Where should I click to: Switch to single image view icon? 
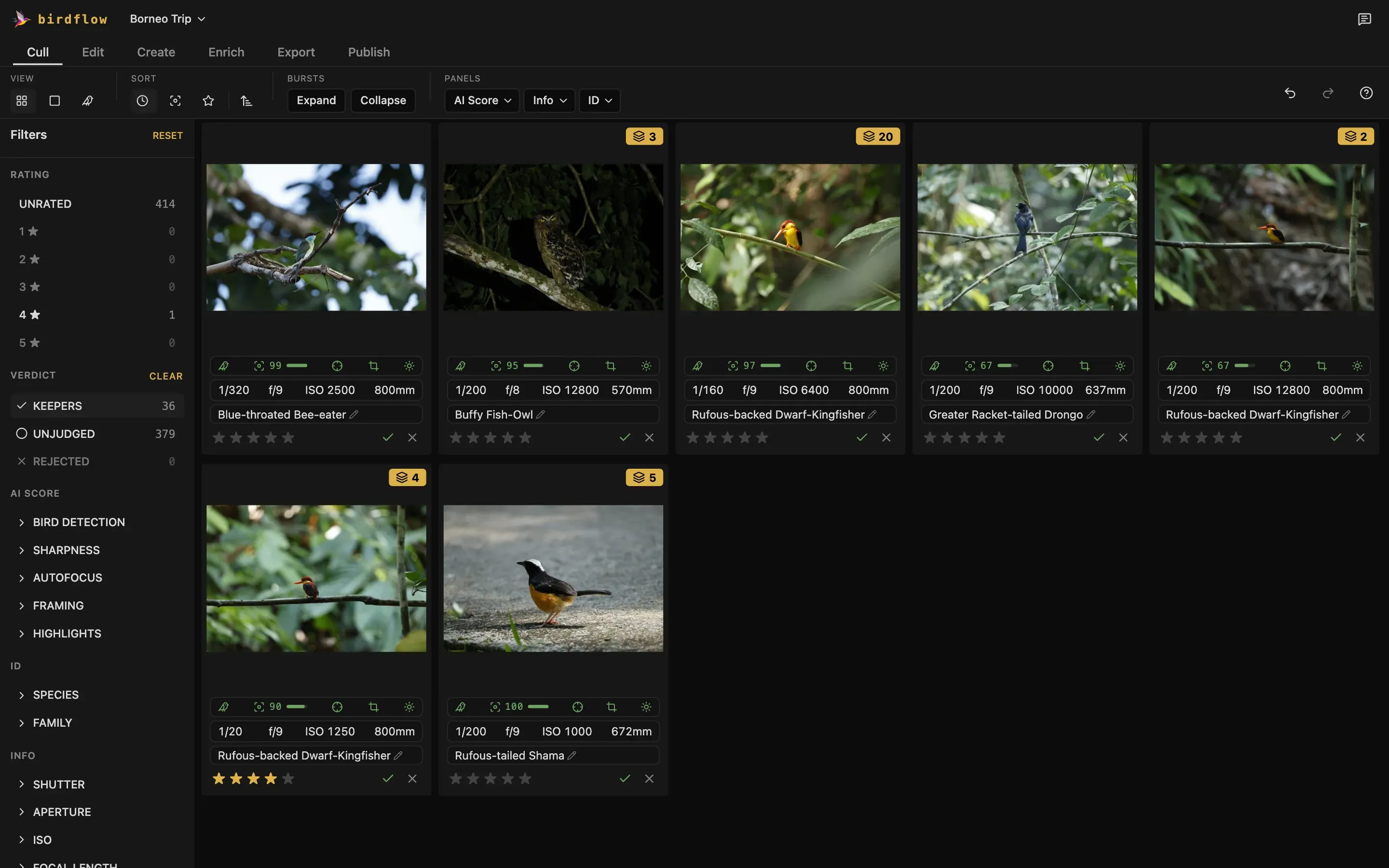(54, 101)
